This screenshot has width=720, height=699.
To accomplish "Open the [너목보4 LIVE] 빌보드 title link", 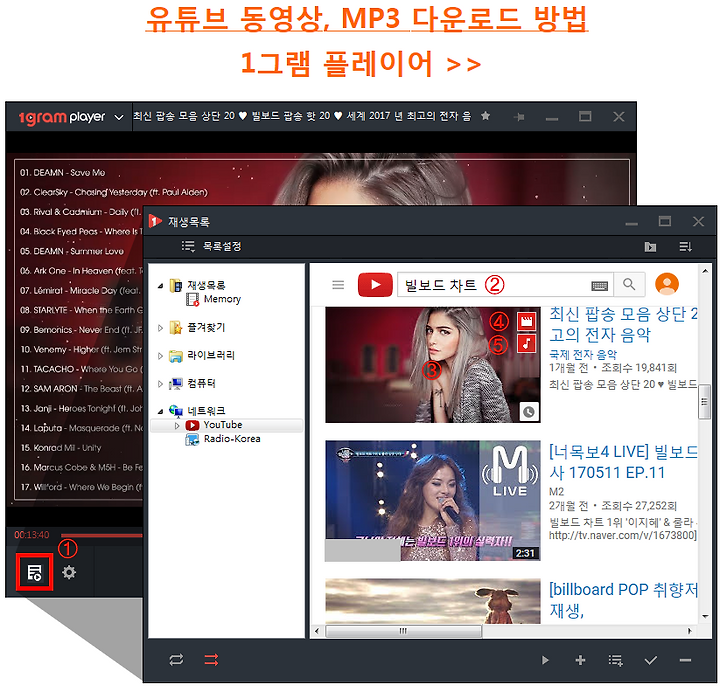I will click(623, 462).
